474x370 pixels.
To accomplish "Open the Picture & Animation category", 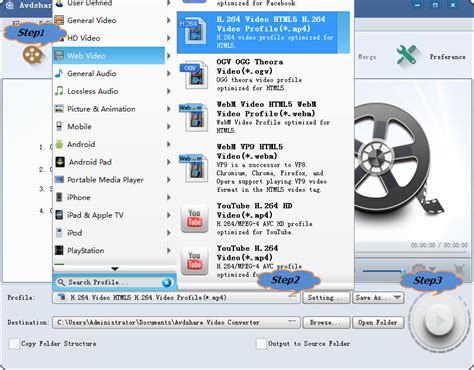I will pyautogui.click(x=109, y=109).
